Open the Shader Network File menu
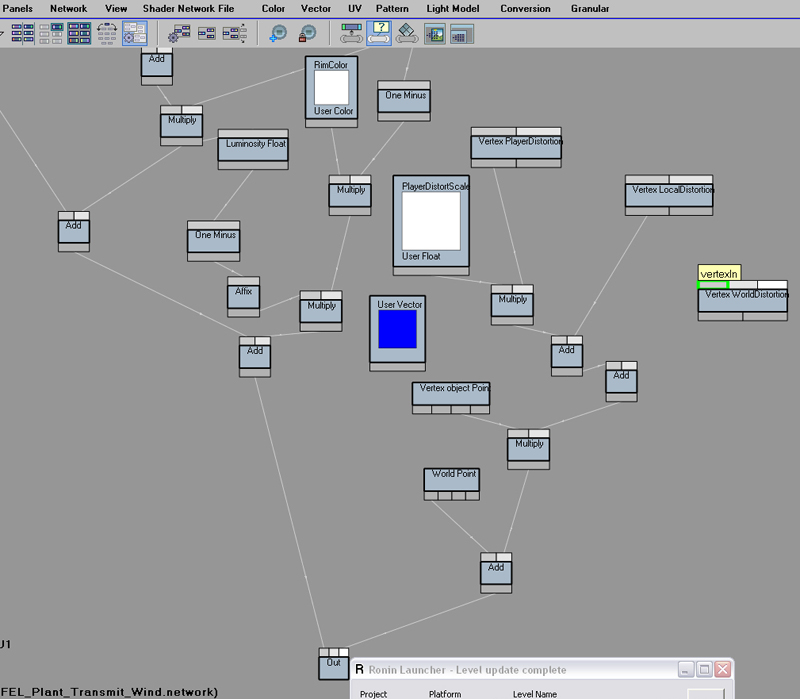Screen dimensions: 800x699 [188, 9]
